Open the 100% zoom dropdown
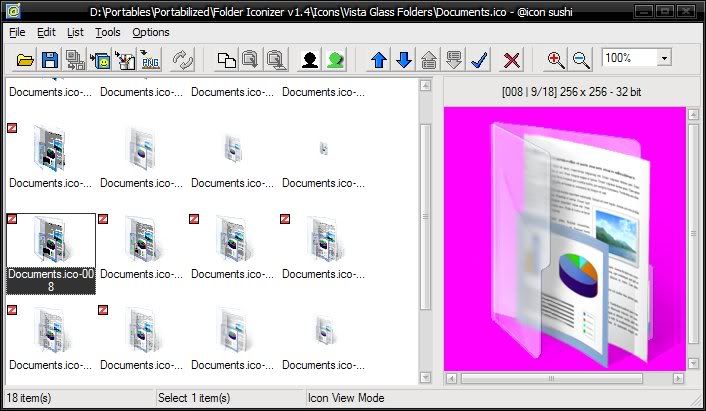This screenshot has width=706, height=411. (664, 59)
